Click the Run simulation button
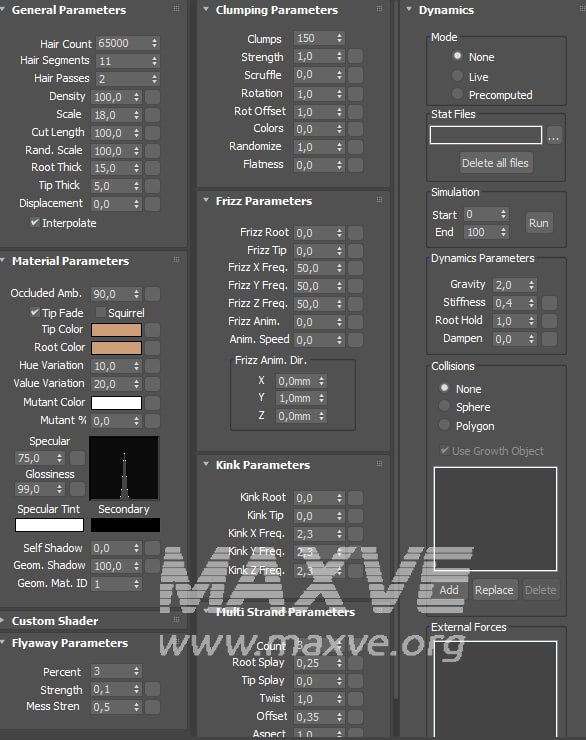Screen dimensions: 586x740 pyautogui.click(x=539, y=223)
